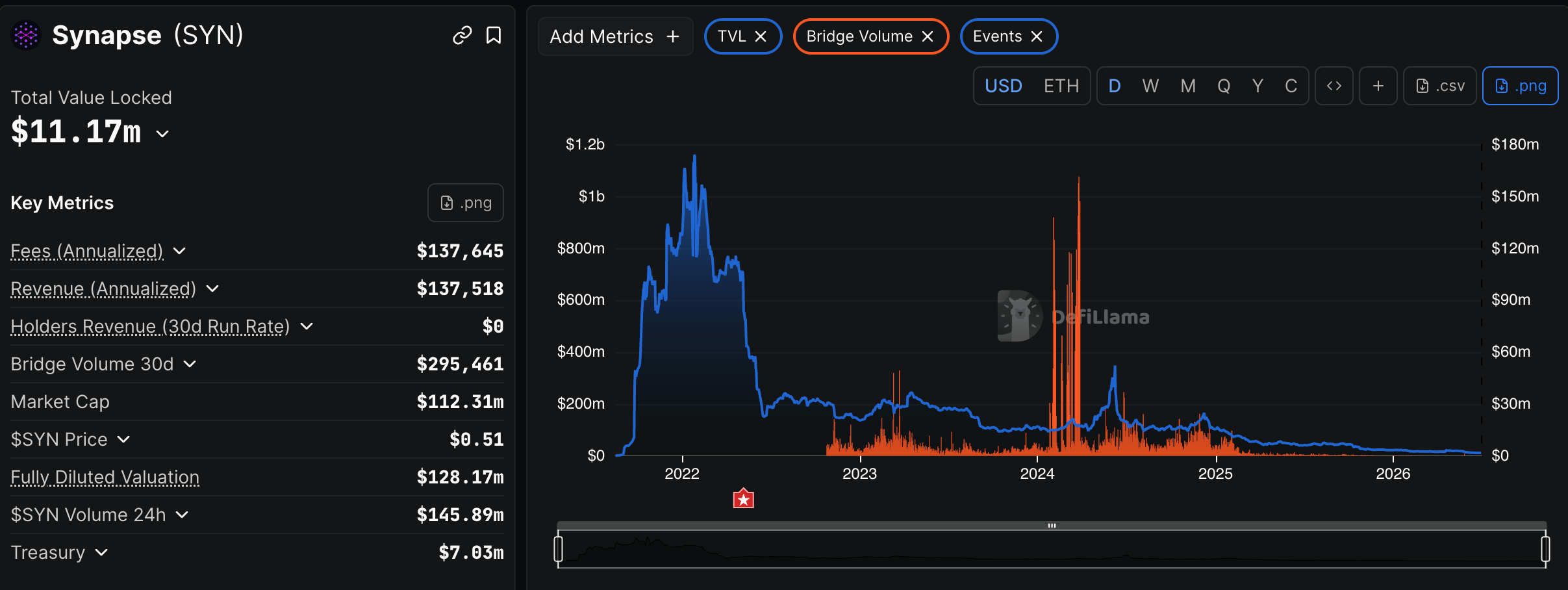The image size is (1568, 590).
Task: Expand Bridge Volume 30d details
Action: tap(190, 364)
